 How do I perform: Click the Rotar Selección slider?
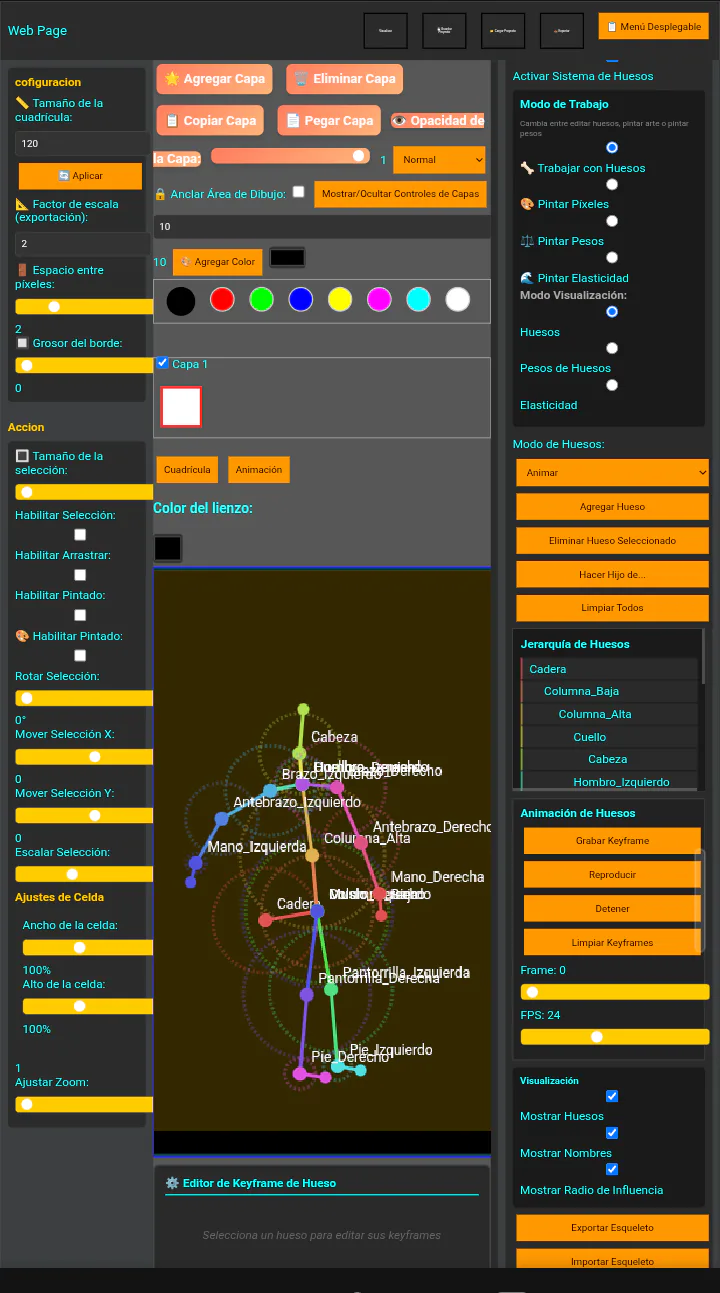(x=84, y=698)
